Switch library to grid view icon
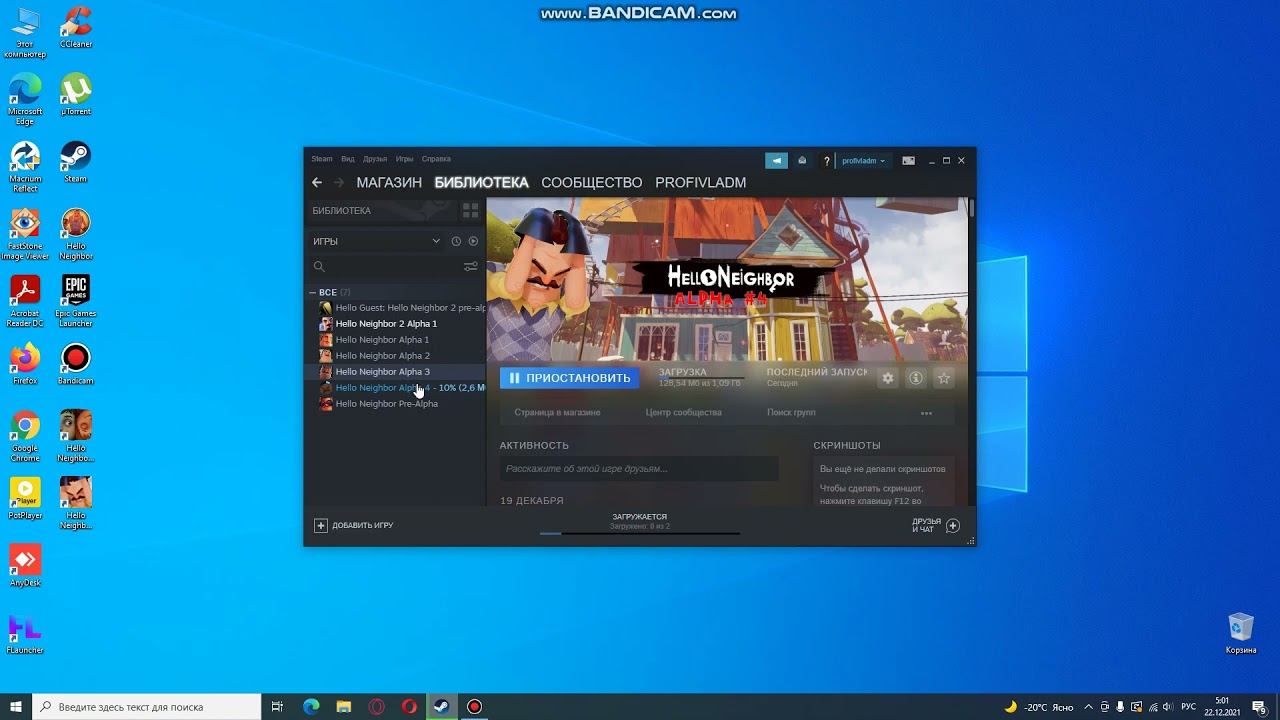The height and width of the screenshot is (720, 1280). click(470, 211)
